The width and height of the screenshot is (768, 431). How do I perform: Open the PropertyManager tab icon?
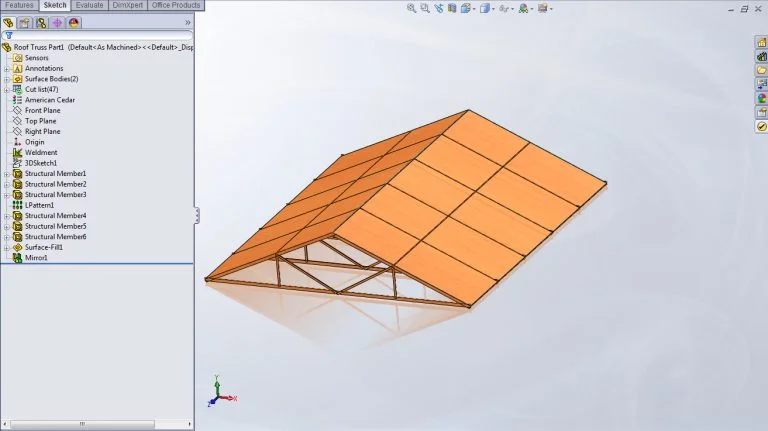pyautogui.click(x=25, y=22)
